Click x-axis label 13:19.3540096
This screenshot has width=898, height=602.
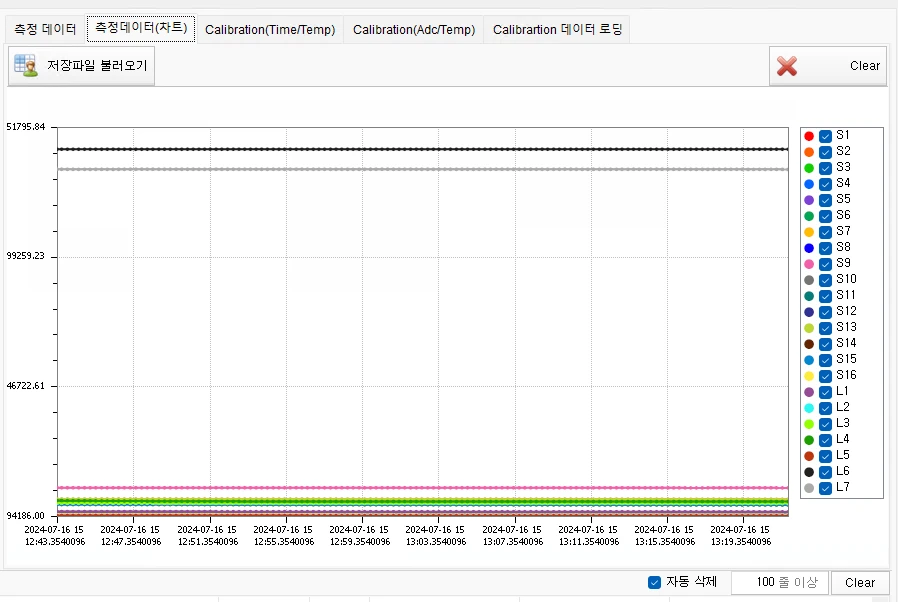coord(741,542)
